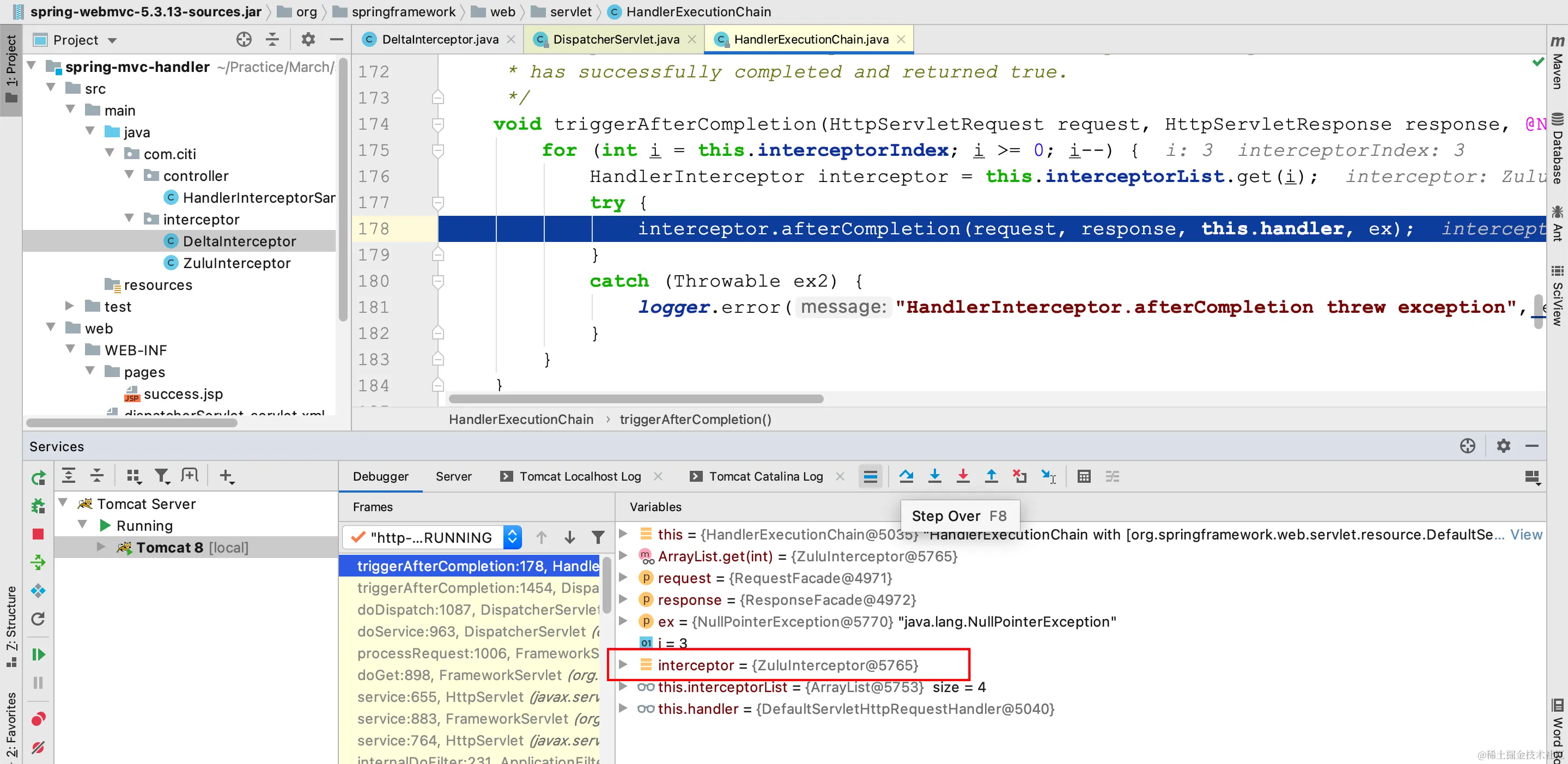Select next frame down arrow
The height and width of the screenshot is (764, 1568).
pos(570,537)
